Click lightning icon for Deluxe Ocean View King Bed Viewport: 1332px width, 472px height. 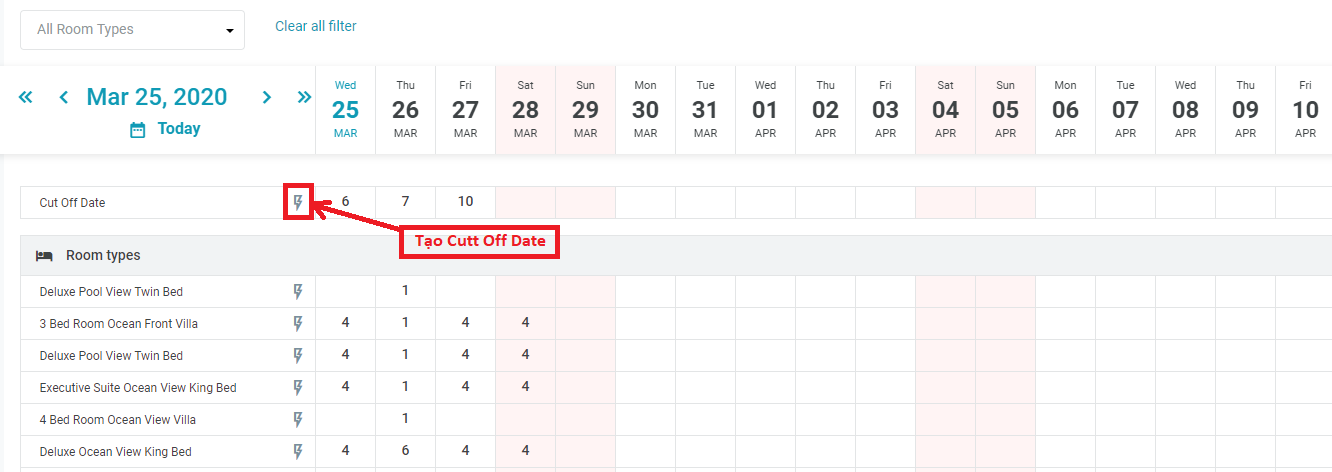tap(297, 452)
